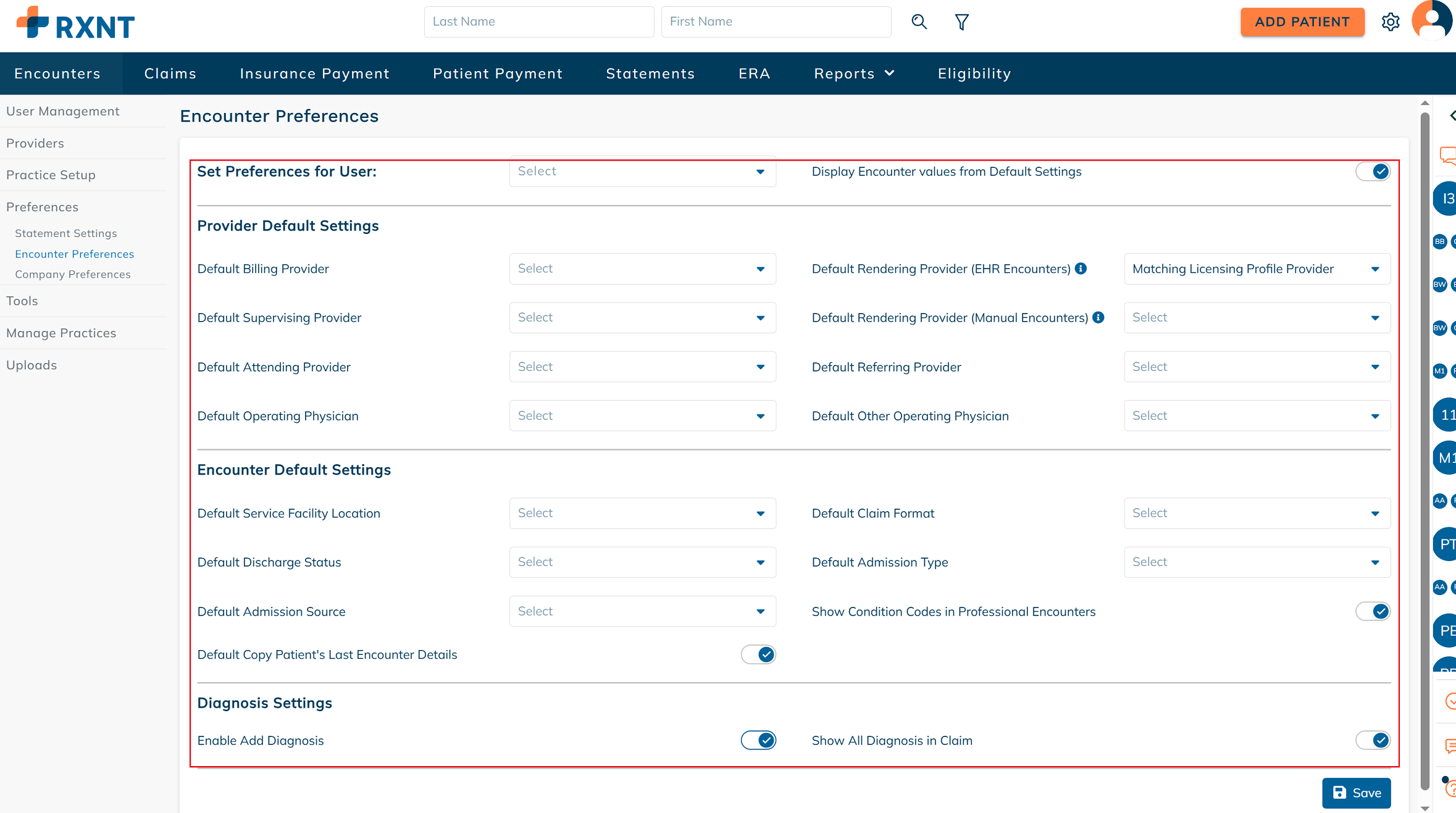The image size is (1456, 813).
Task: Open the Default Claim Format dropdown
Action: point(1257,513)
